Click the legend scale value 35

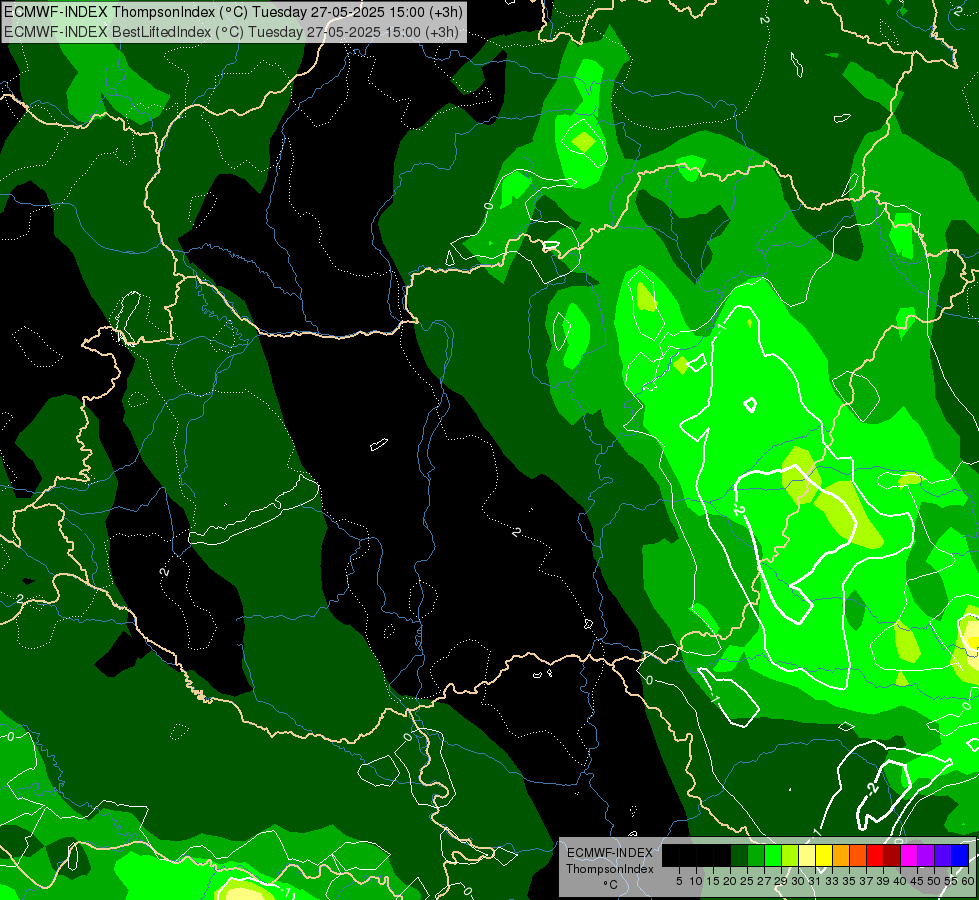click(x=849, y=881)
